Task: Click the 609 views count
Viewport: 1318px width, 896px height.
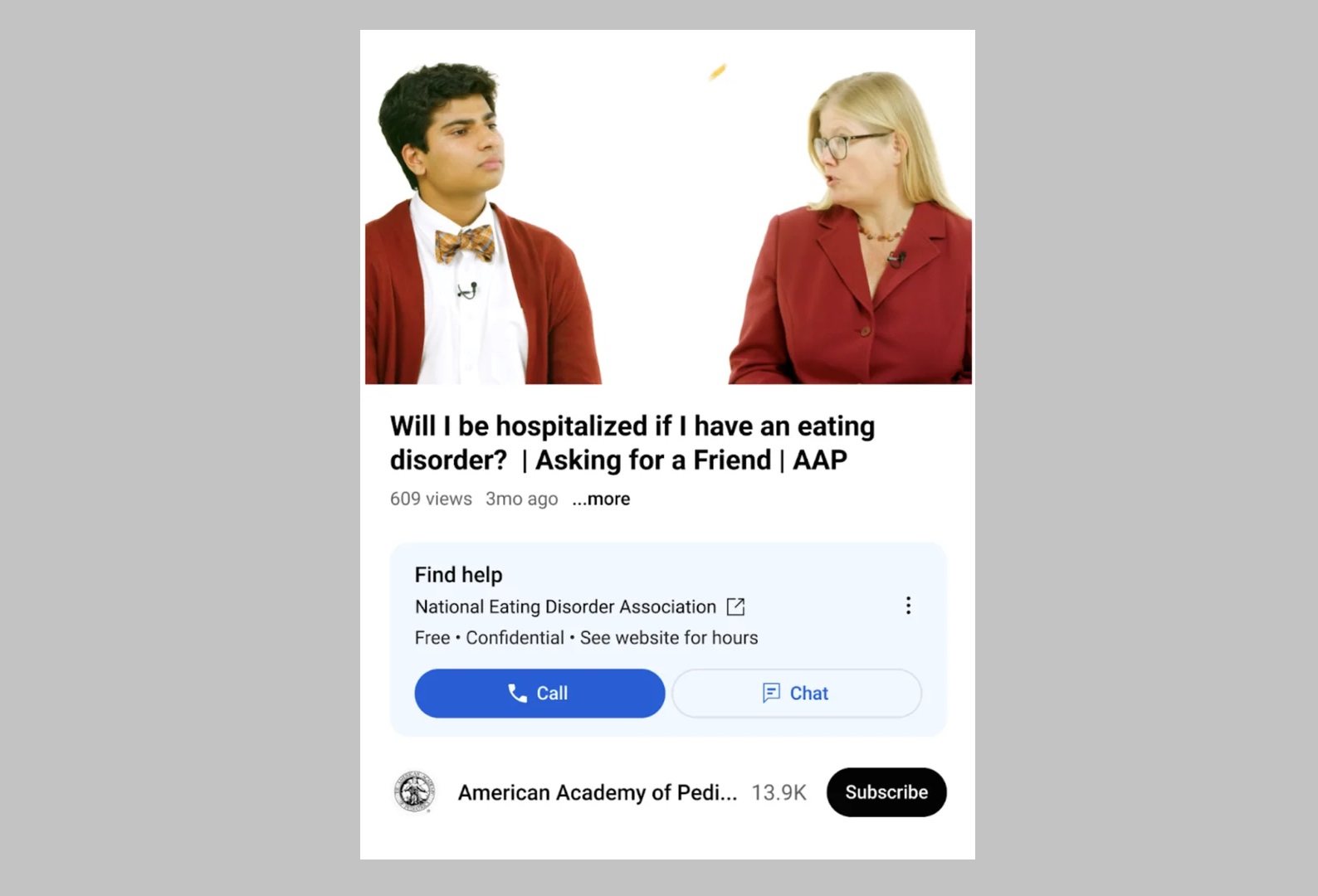Action: coord(431,499)
